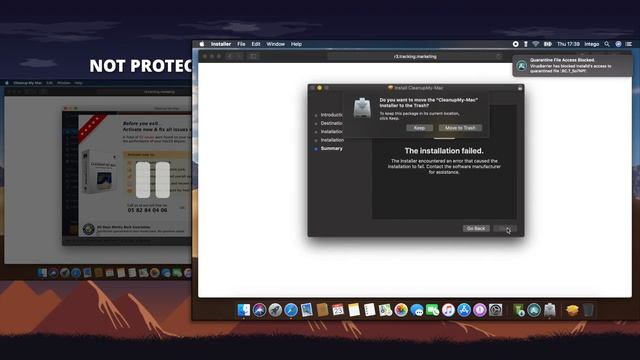Open Reminders list icon in dock
The width and height of the screenshot is (640, 360).
tap(369, 310)
